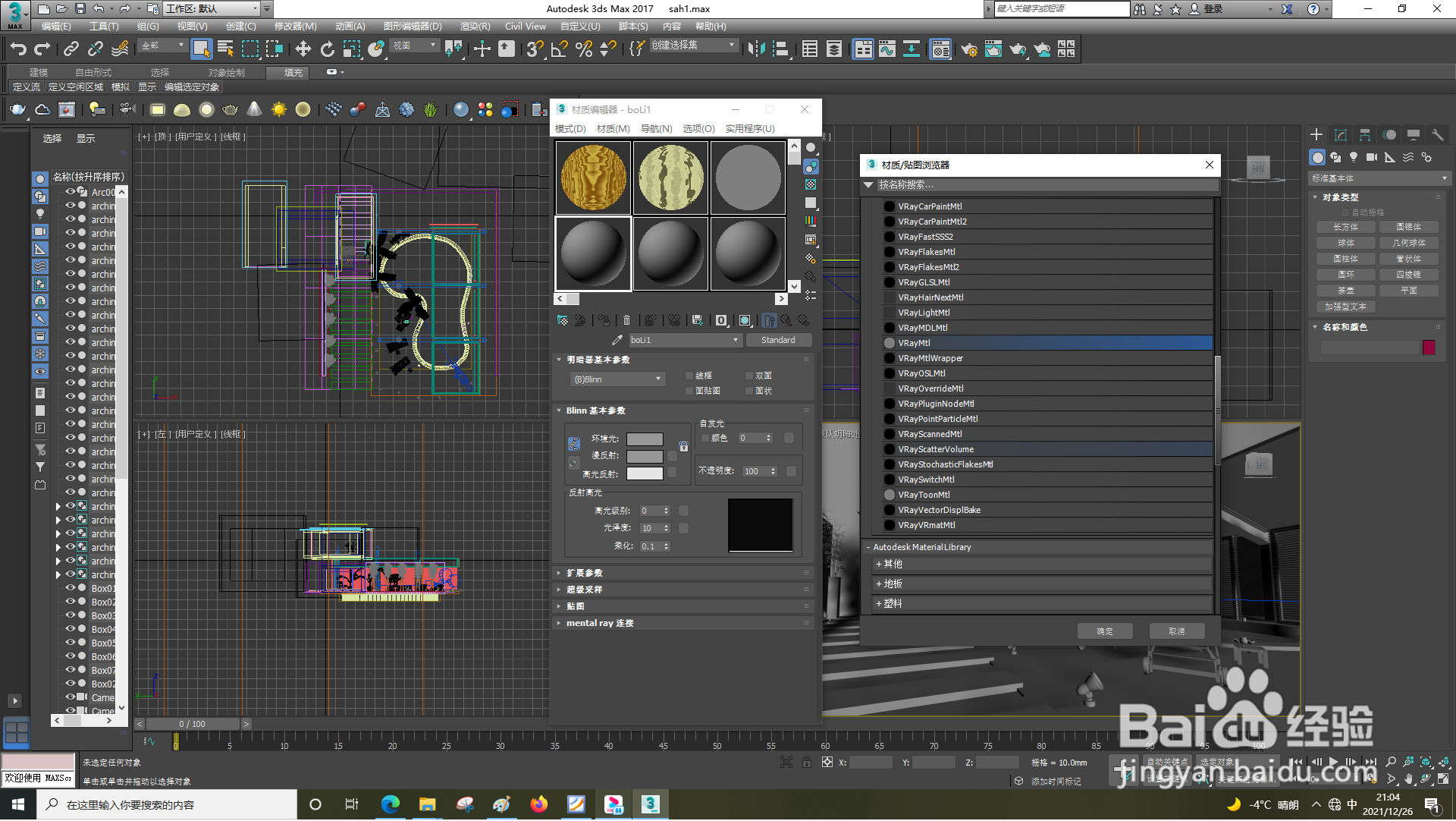
Task: Click the 确定 button in browser
Action: click(x=1105, y=631)
